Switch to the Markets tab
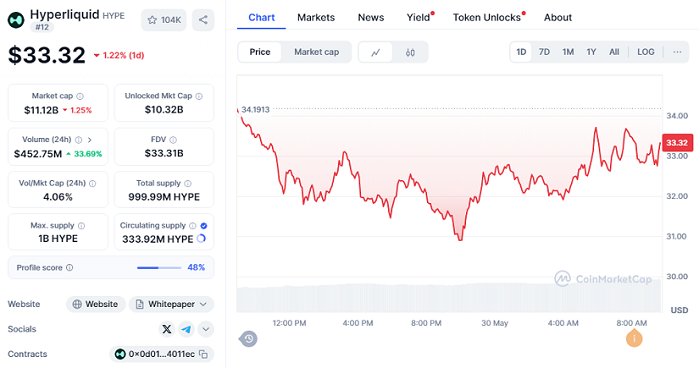This screenshot has height=368, width=699. click(x=316, y=17)
